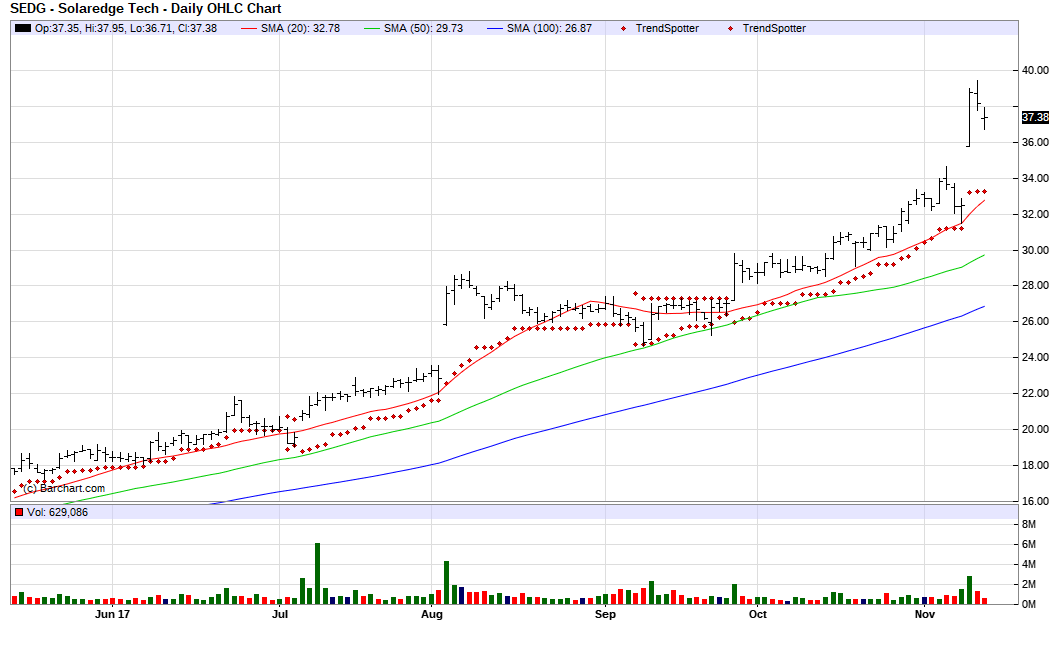Image resolution: width=1060 pixels, height=645 pixels.
Task: Click the 18.00 price axis label
Action: click(x=1035, y=465)
